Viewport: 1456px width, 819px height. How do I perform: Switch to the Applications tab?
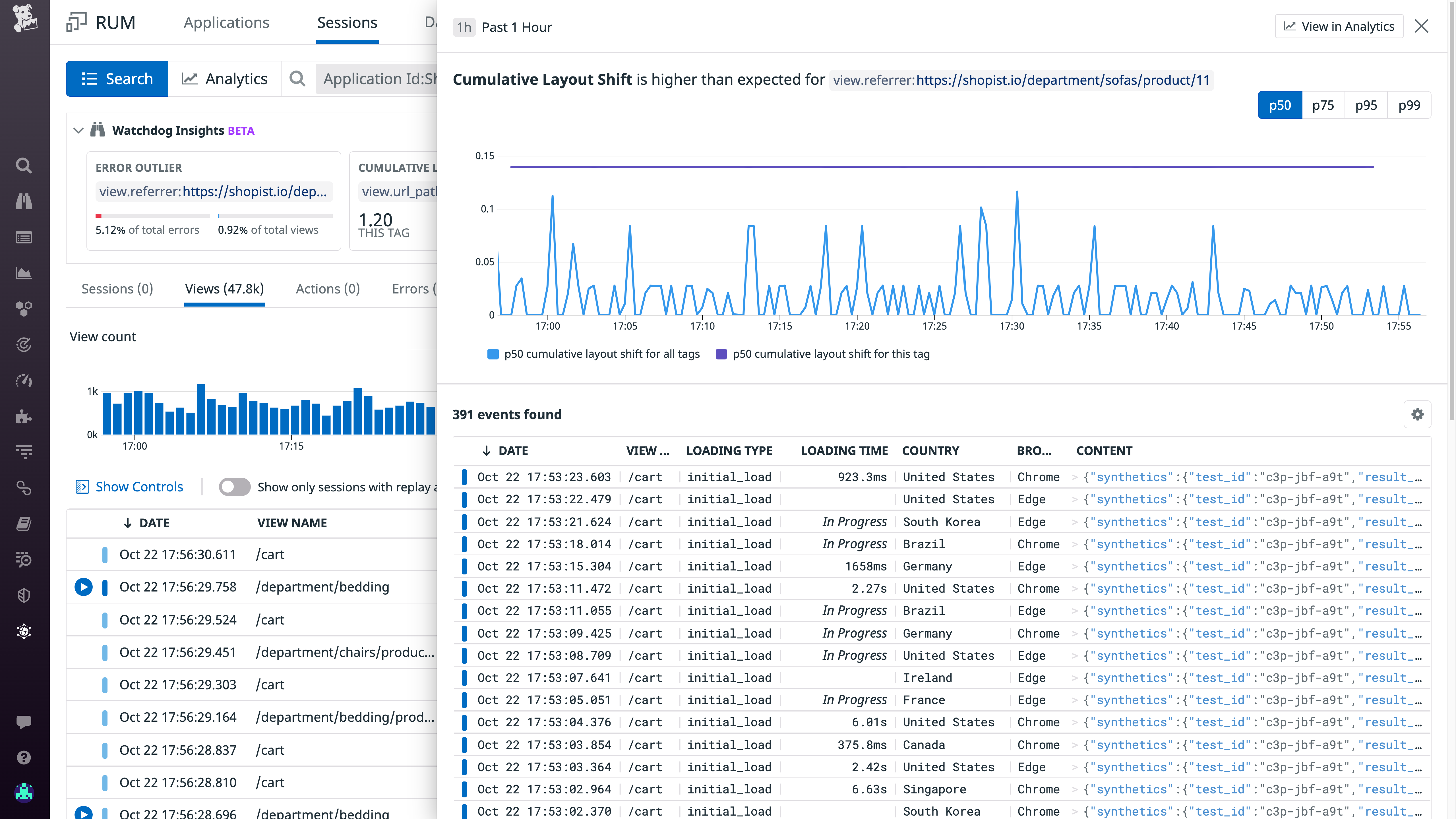click(226, 23)
